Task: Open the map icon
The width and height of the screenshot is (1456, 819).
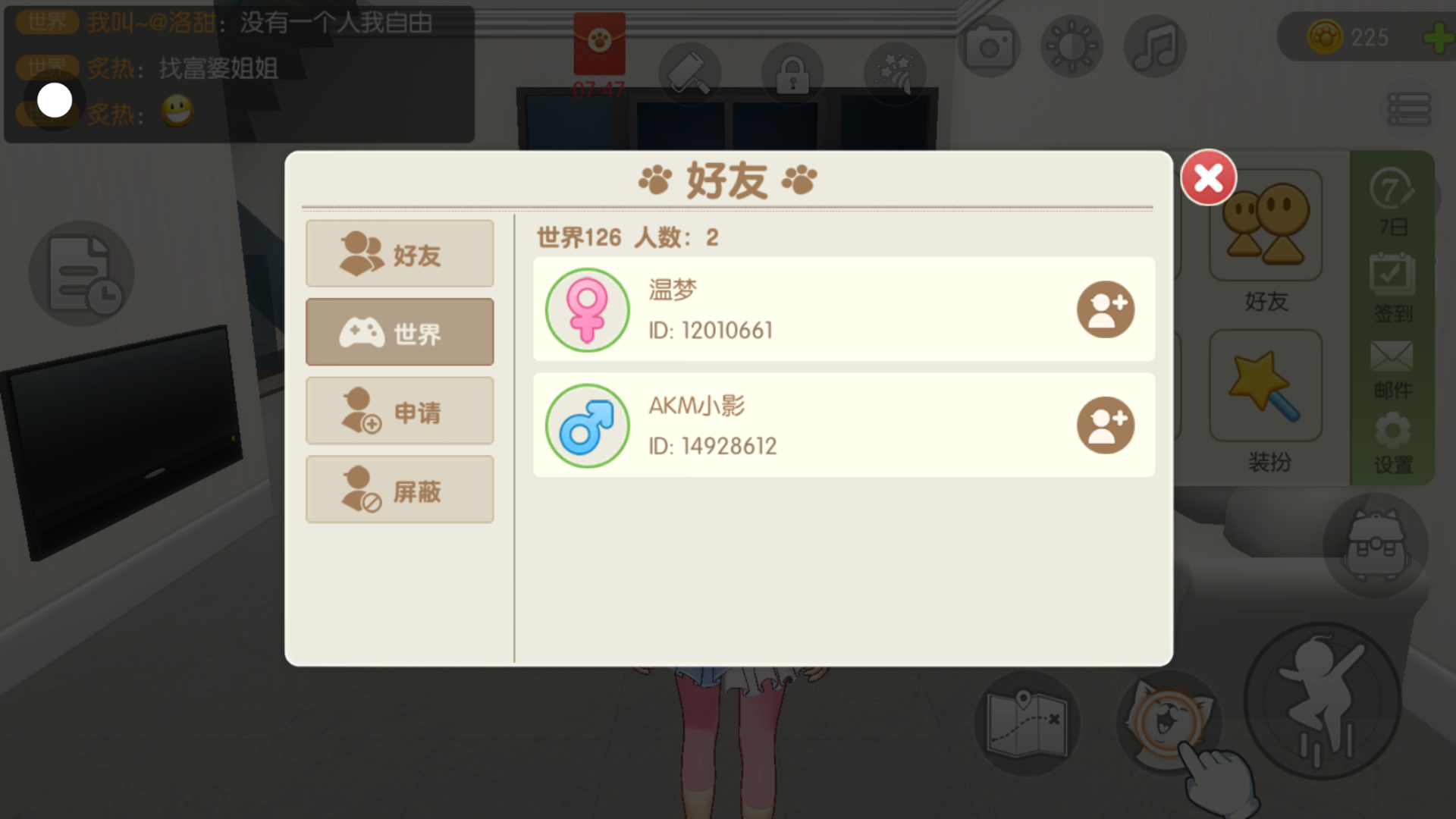Action: tap(1027, 723)
